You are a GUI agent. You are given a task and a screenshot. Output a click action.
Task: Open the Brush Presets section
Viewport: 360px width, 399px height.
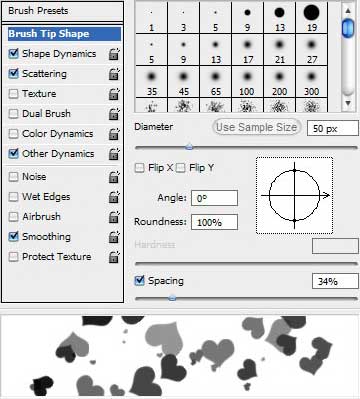pyautogui.click(x=62, y=11)
